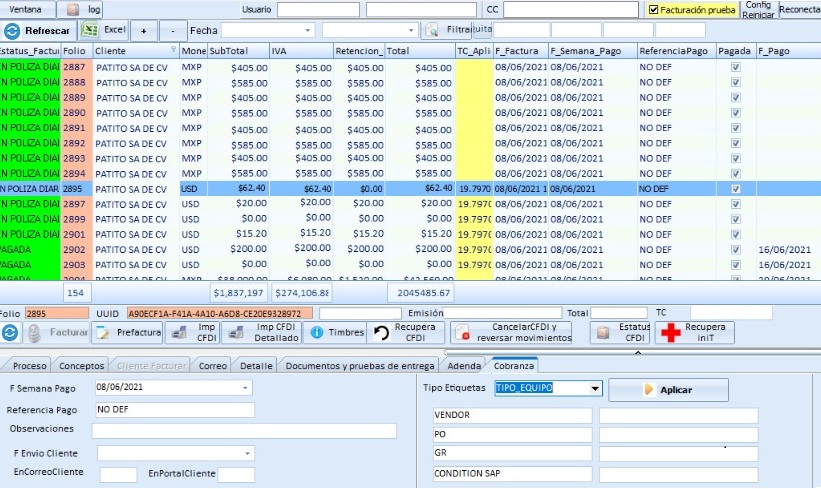Screen dimensions: 821x489
Task: Toggle Pagada checkbox for folio 2888
Action: click(736, 82)
